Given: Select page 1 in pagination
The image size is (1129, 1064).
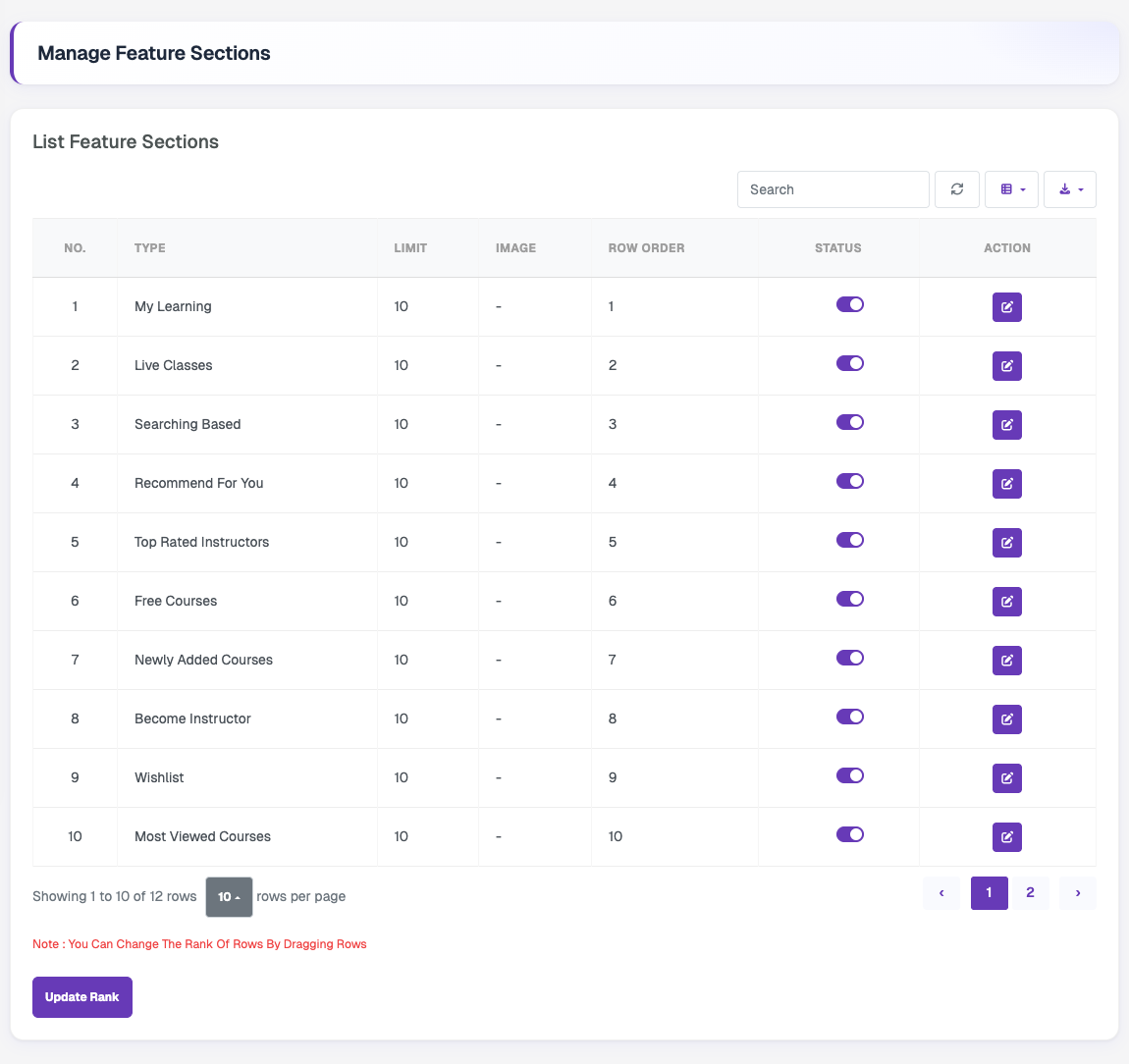Looking at the screenshot, I should click(990, 892).
